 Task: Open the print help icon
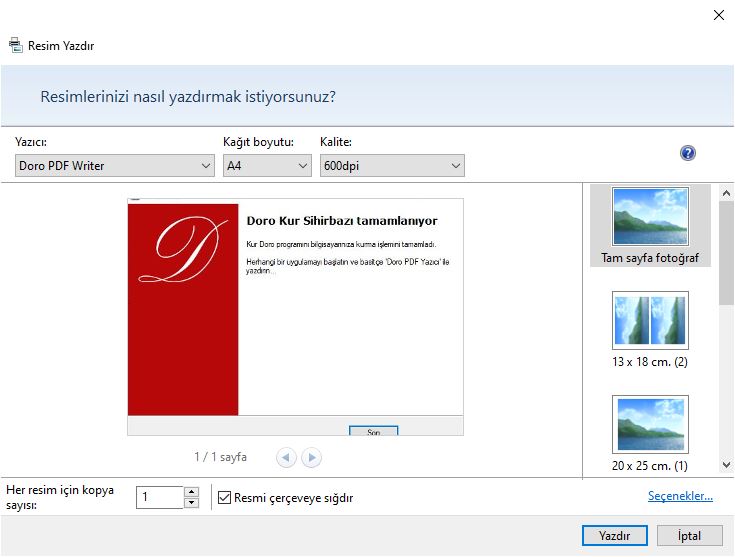click(688, 153)
